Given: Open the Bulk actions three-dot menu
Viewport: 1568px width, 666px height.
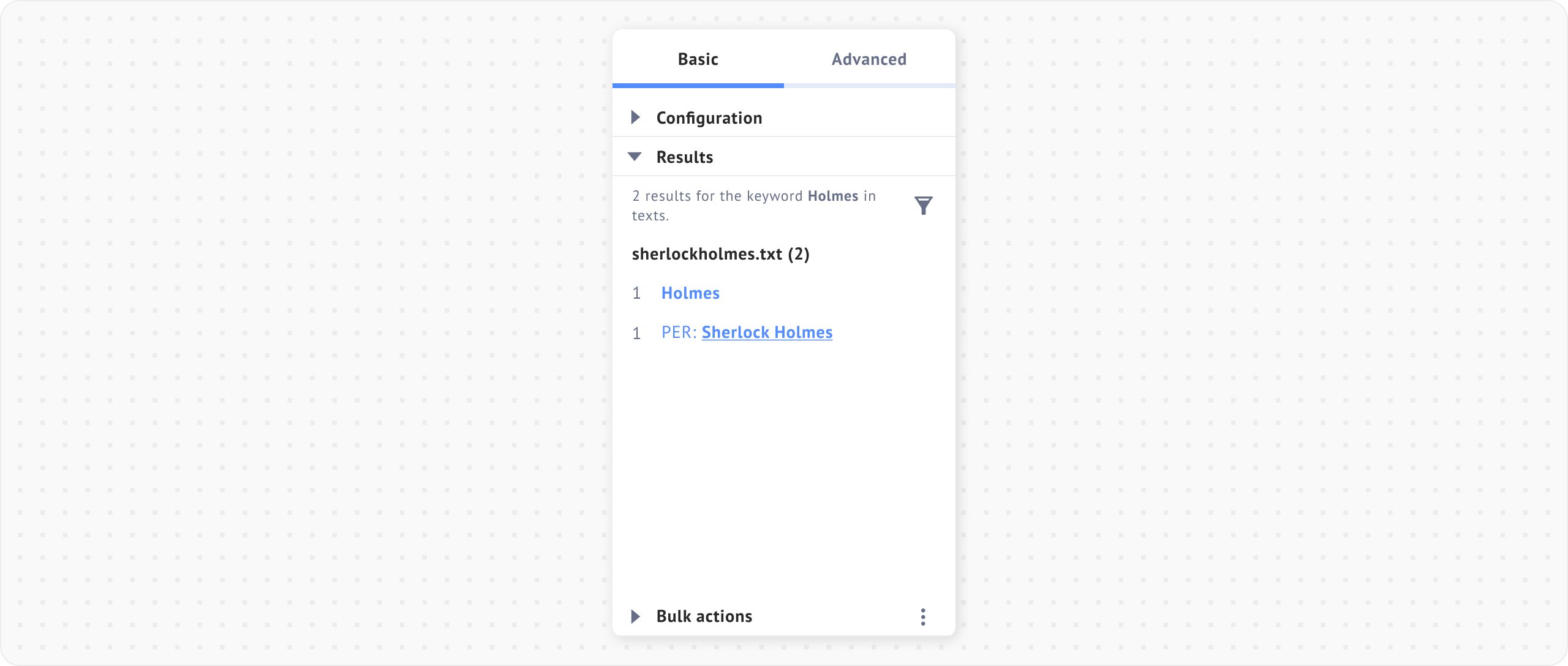Looking at the screenshot, I should (923, 616).
